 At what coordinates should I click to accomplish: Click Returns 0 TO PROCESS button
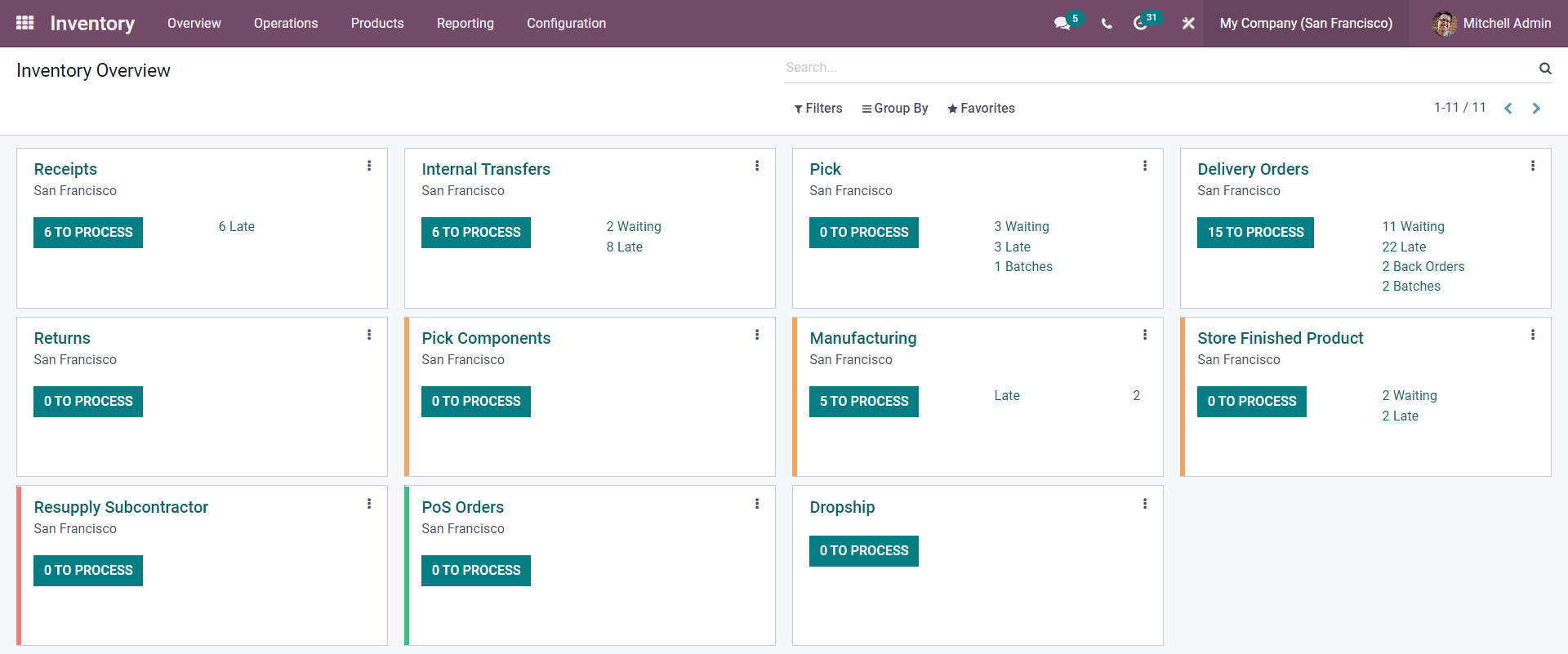(88, 402)
